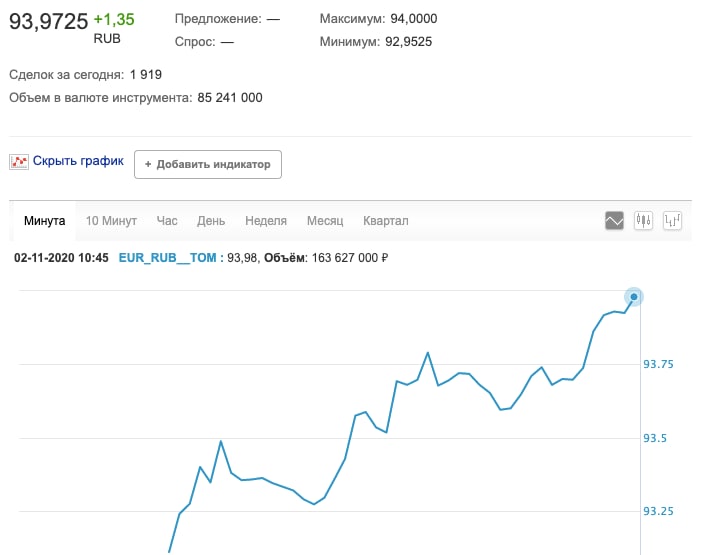Select the Месяц interval tab

pyautogui.click(x=325, y=221)
